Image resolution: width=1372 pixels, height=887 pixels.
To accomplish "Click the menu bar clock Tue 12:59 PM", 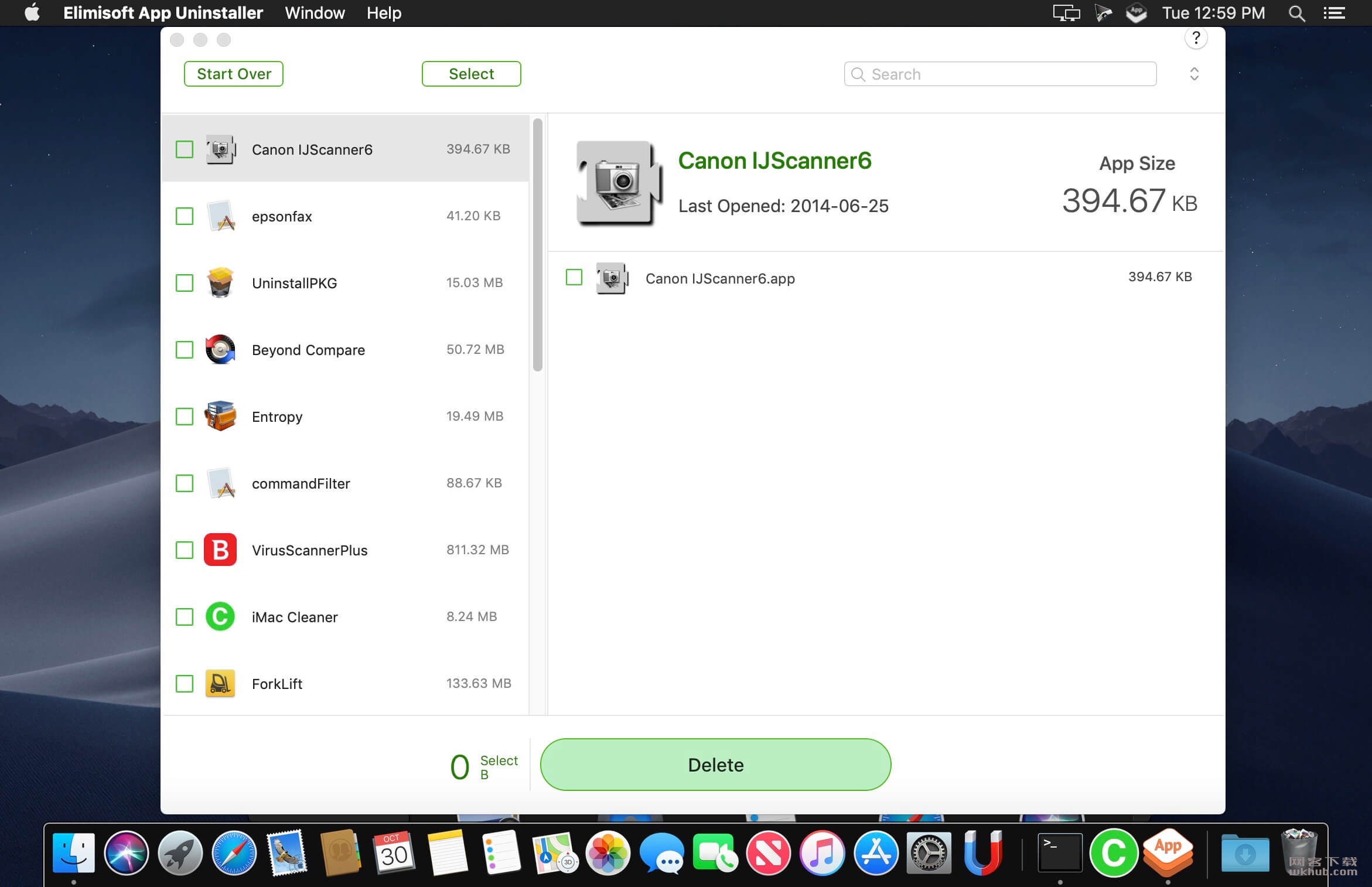I will (1213, 13).
